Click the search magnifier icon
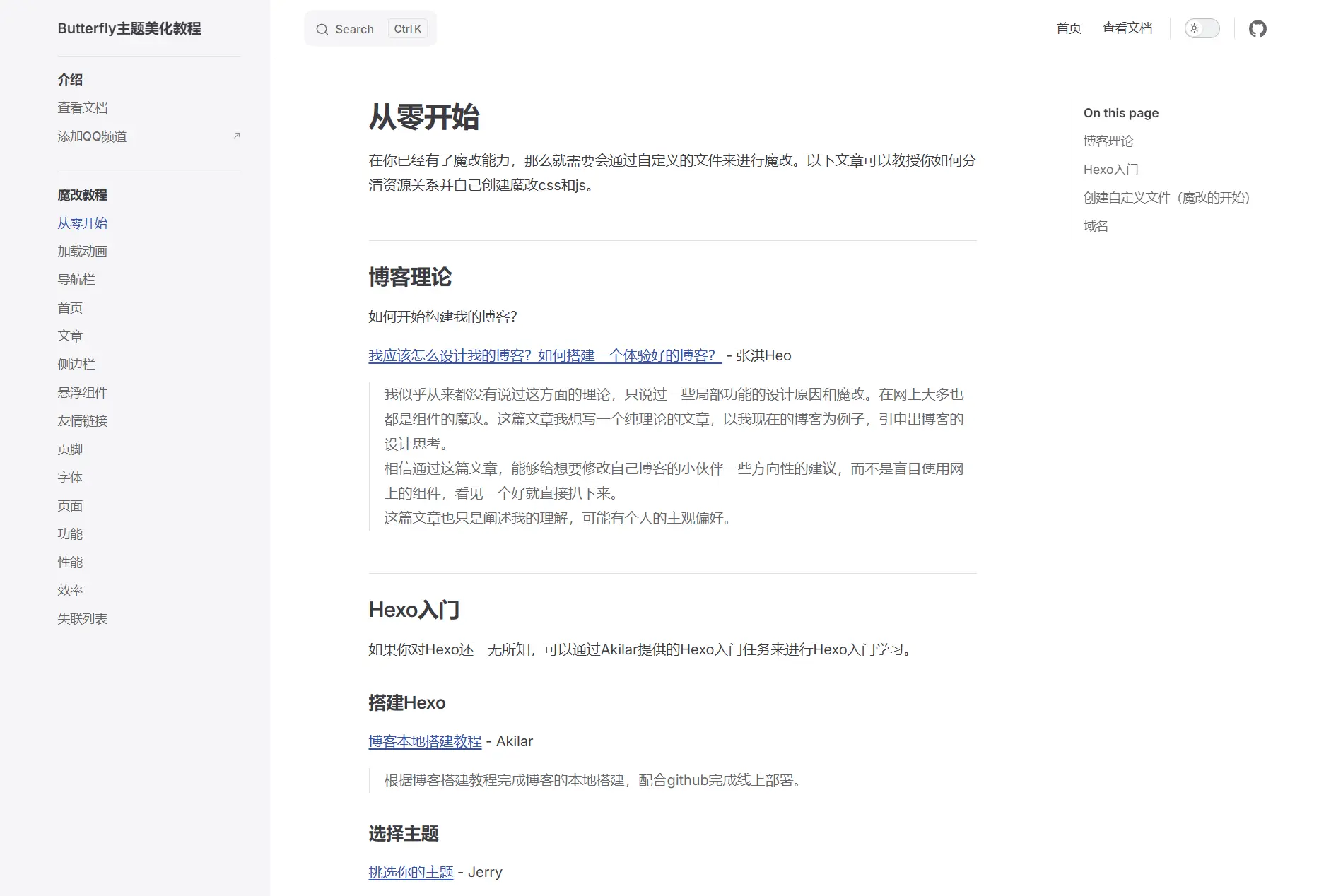Image resolution: width=1319 pixels, height=896 pixels. [322, 30]
